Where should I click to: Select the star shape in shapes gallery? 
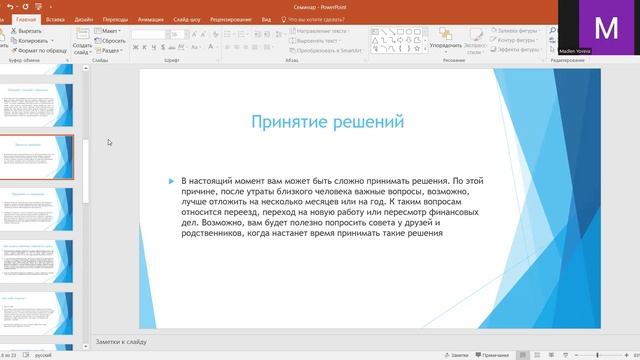[417, 48]
